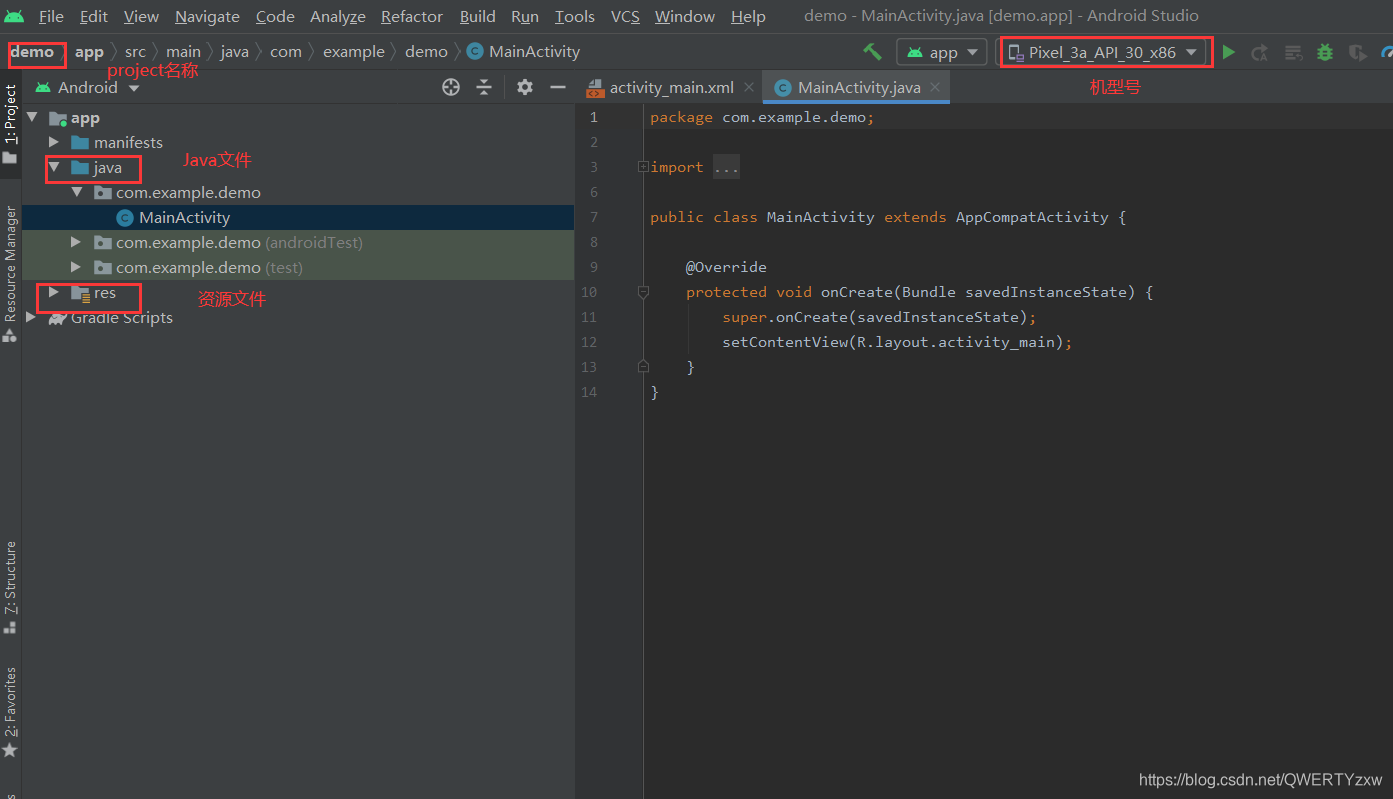
Task: Select the MainActivity.java editor tab
Action: pos(858,88)
